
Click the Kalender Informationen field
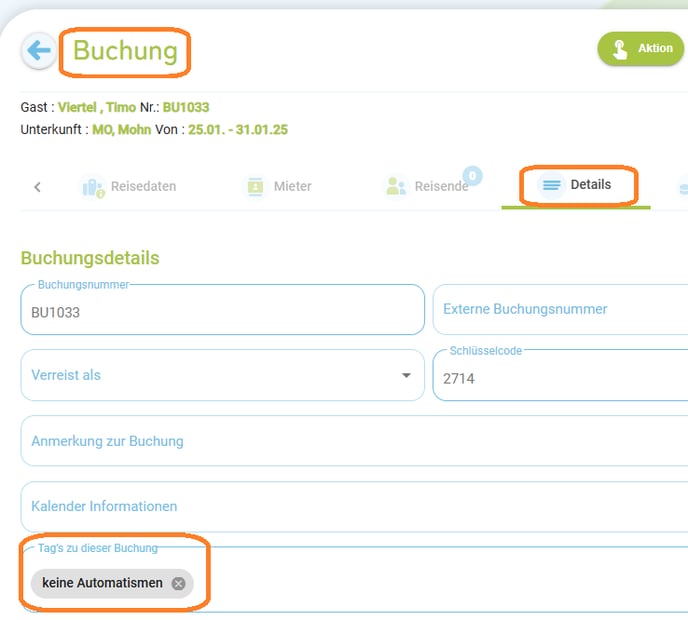point(354,506)
